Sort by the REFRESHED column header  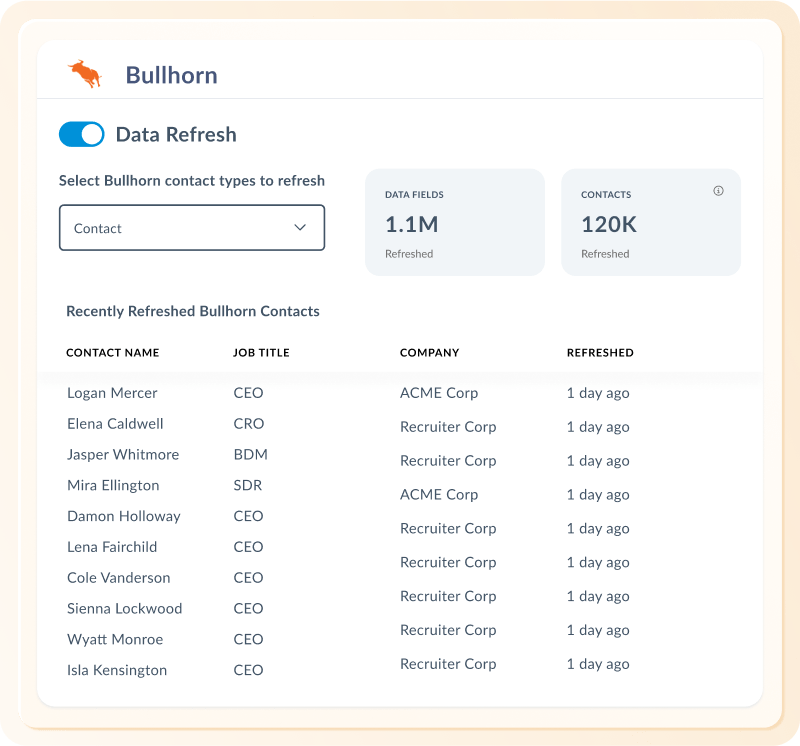(x=600, y=352)
